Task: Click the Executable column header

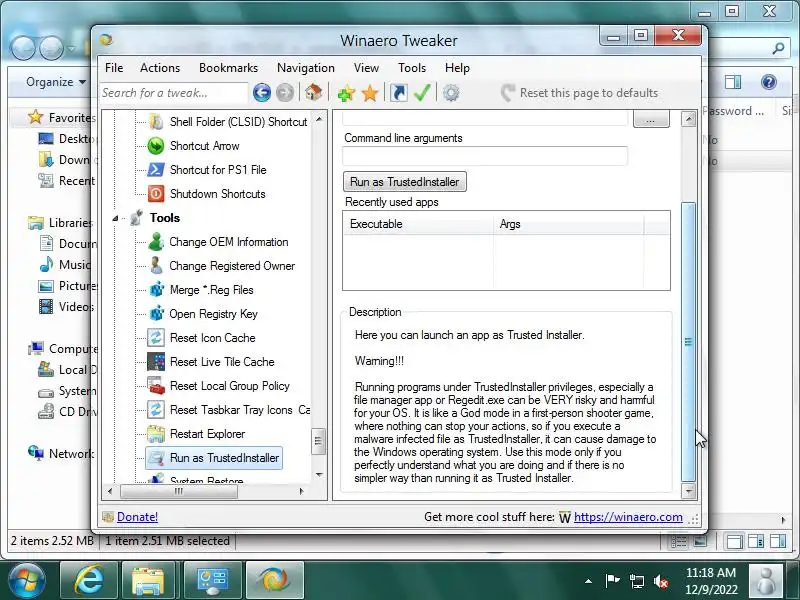Action: [418, 224]
